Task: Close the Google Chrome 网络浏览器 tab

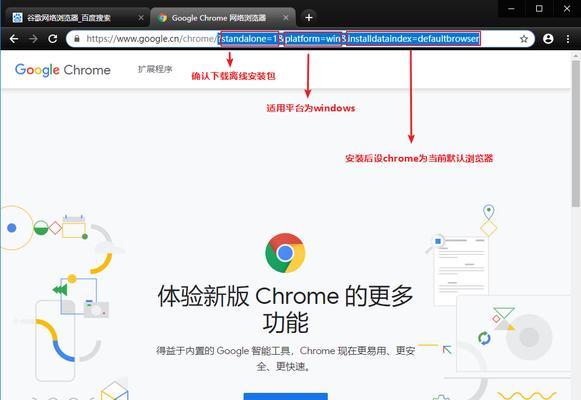Action: [x=286, y=17]
